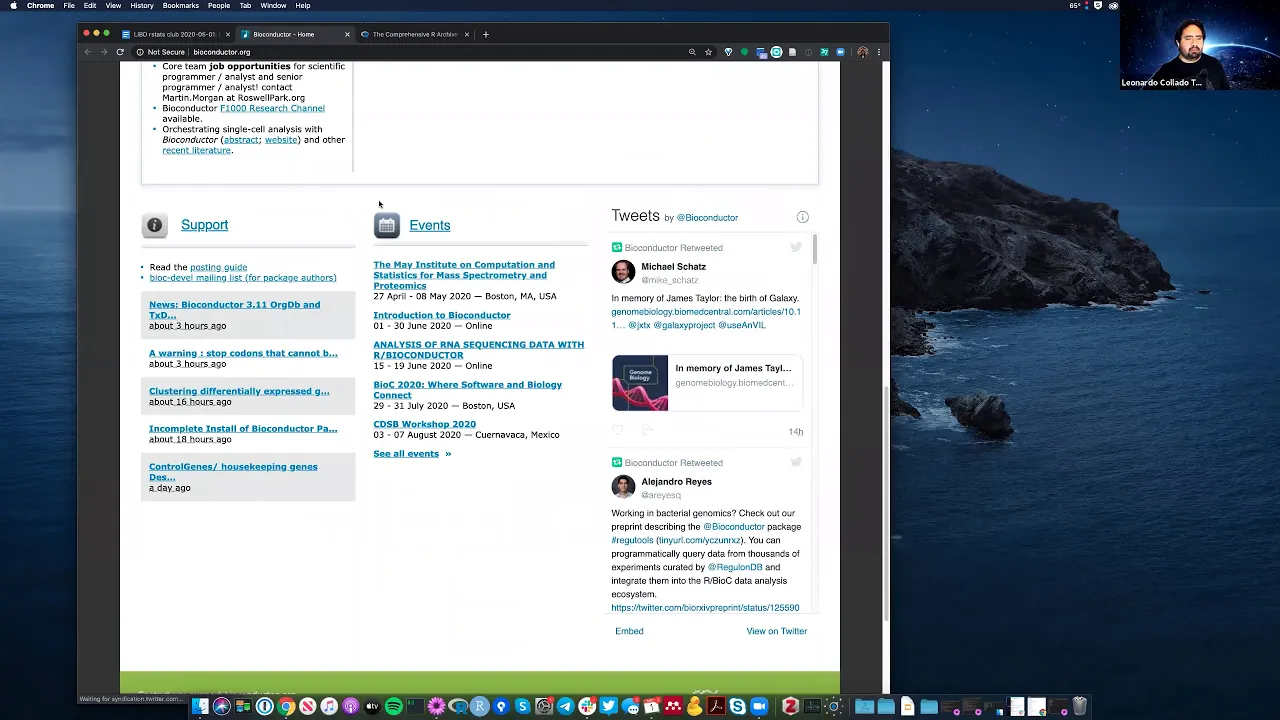Click the tweets widget scrollbar
The width and height of the screenshot is (1280, 720).
pyautogui.click(x=815, y=250)
